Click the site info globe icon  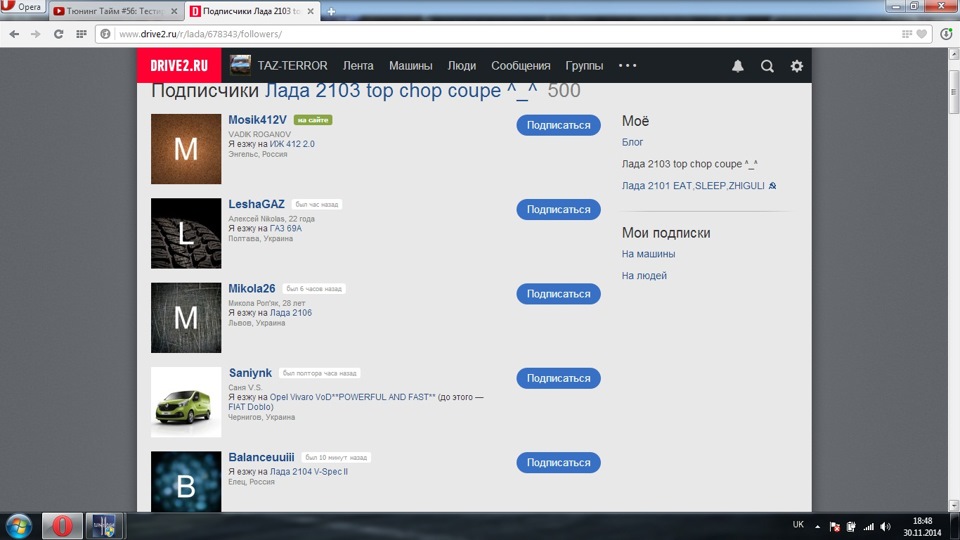pos(105,34)
